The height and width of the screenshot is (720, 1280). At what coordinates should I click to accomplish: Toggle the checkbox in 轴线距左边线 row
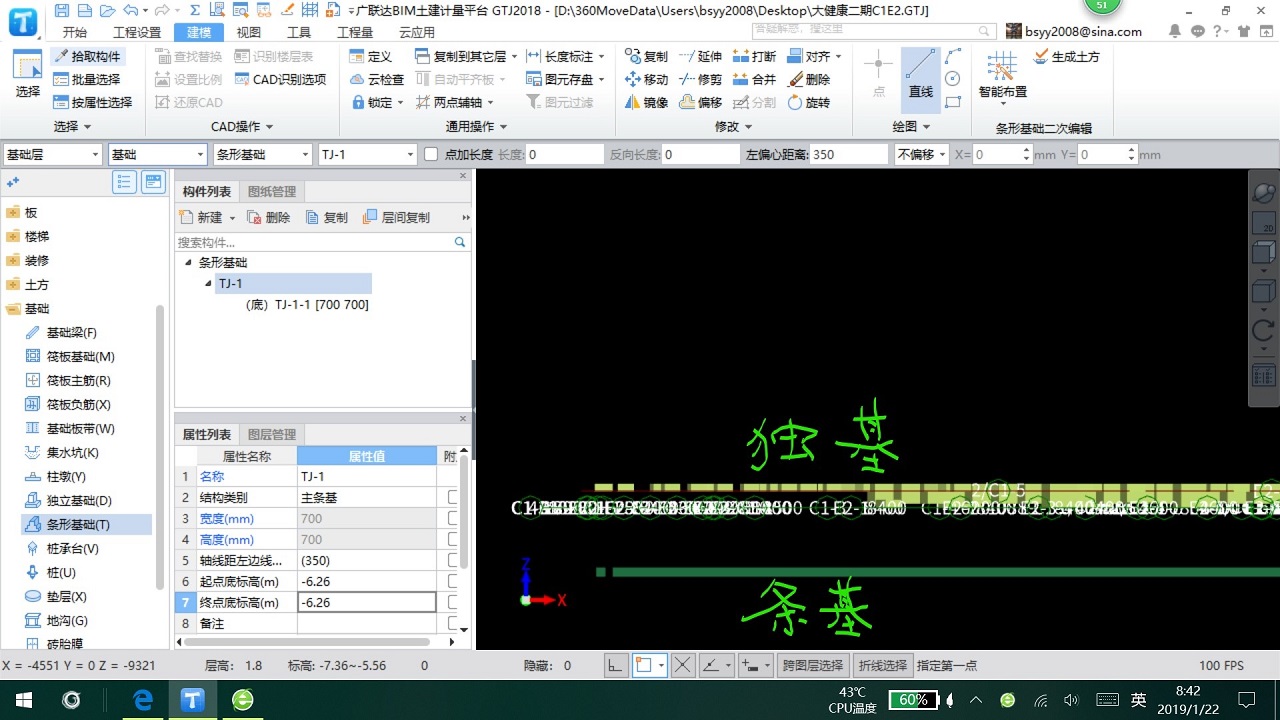453,560
